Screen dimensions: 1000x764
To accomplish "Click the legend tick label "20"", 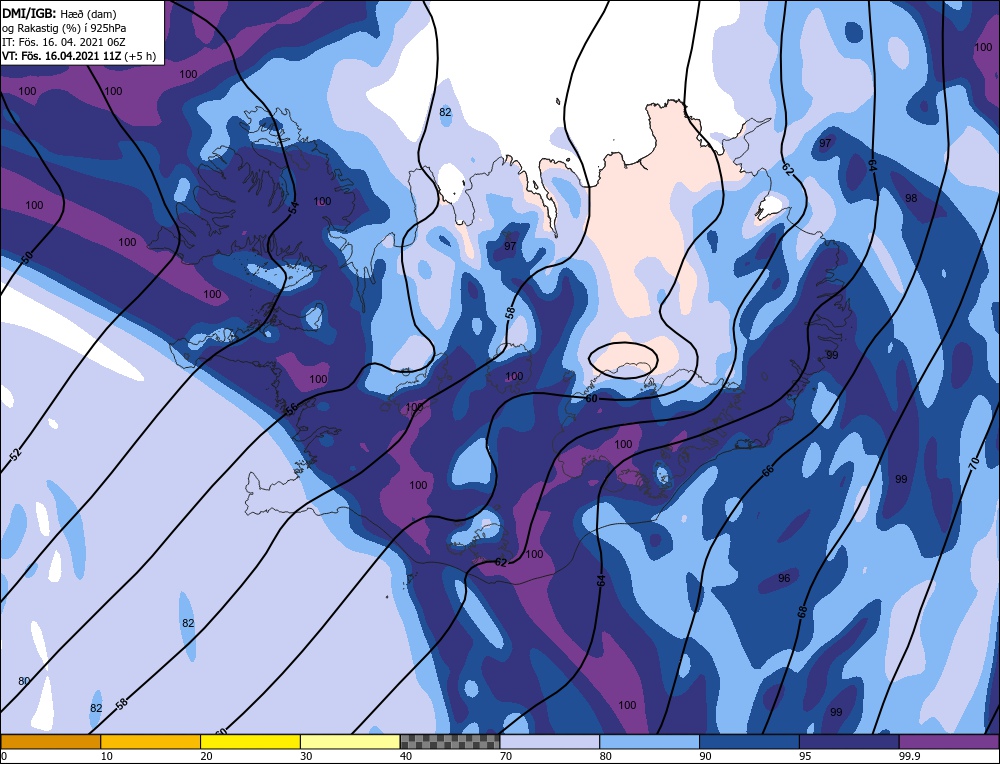I will coord(207,756).
